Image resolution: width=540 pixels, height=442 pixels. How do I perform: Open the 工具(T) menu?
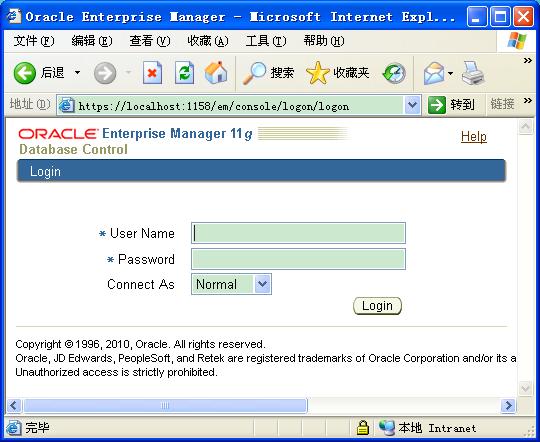[266, 41]
